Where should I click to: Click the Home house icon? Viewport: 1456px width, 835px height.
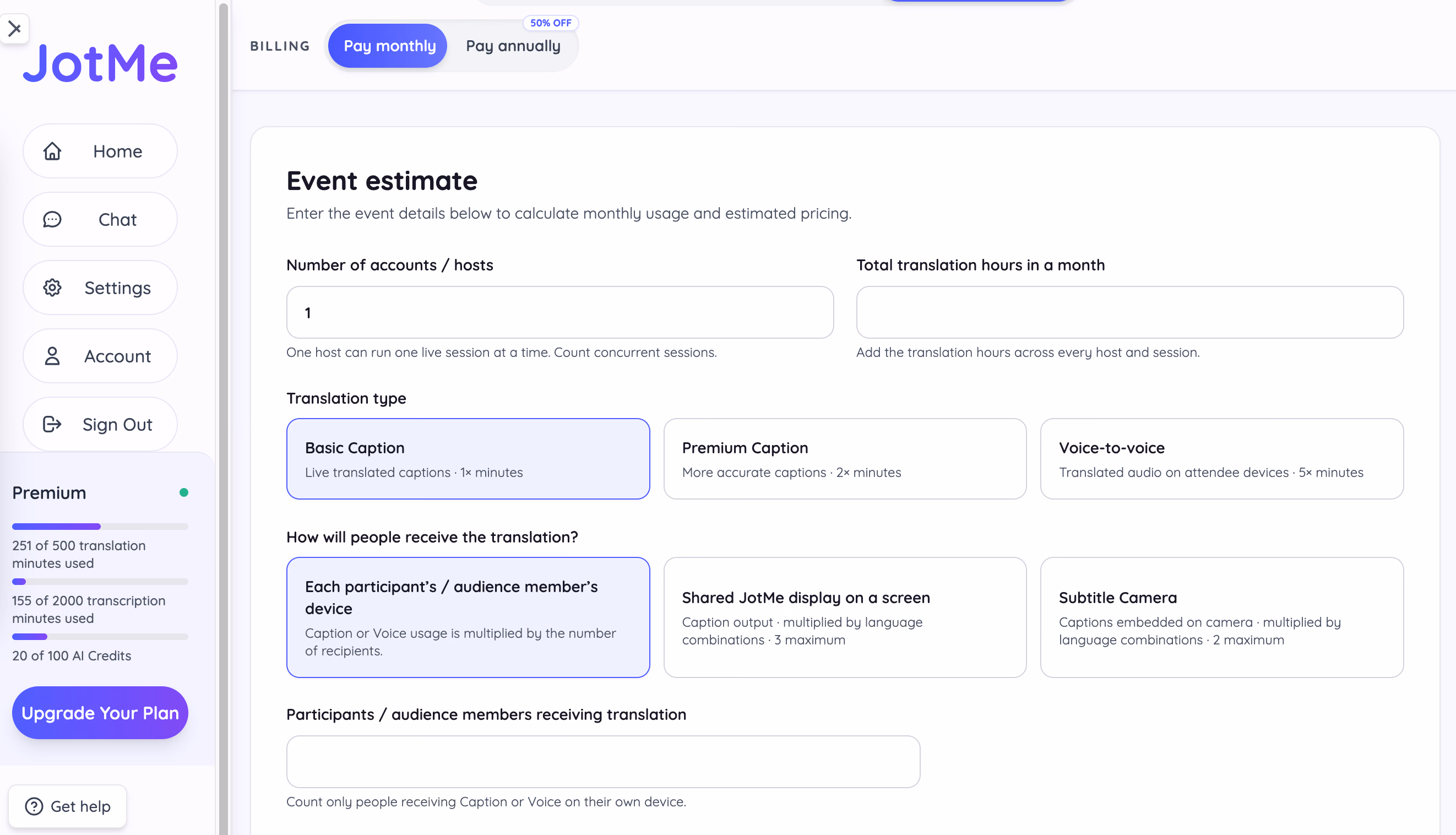tap(52, 151)
